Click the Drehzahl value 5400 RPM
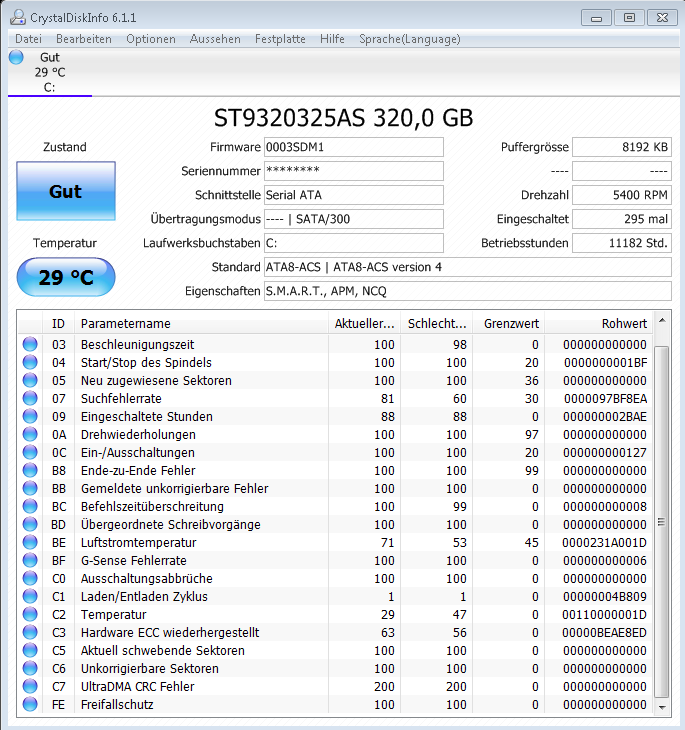Image resolution: width=685 pixels, height=730 pixels. click(622, 195)
